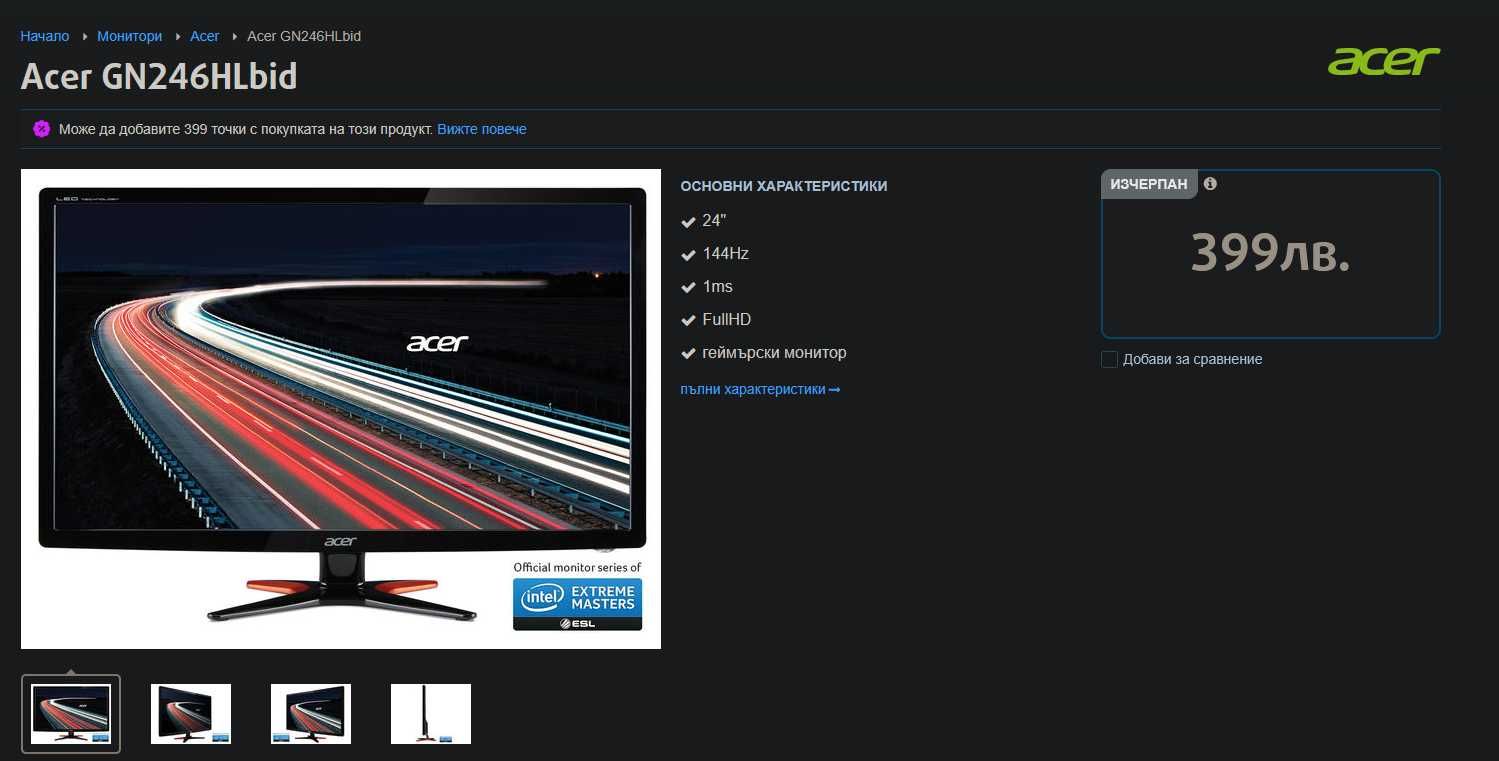Select the second monitor thumbnail
The width and height of the screenshot is (1499, 761).
pos(191,714)
